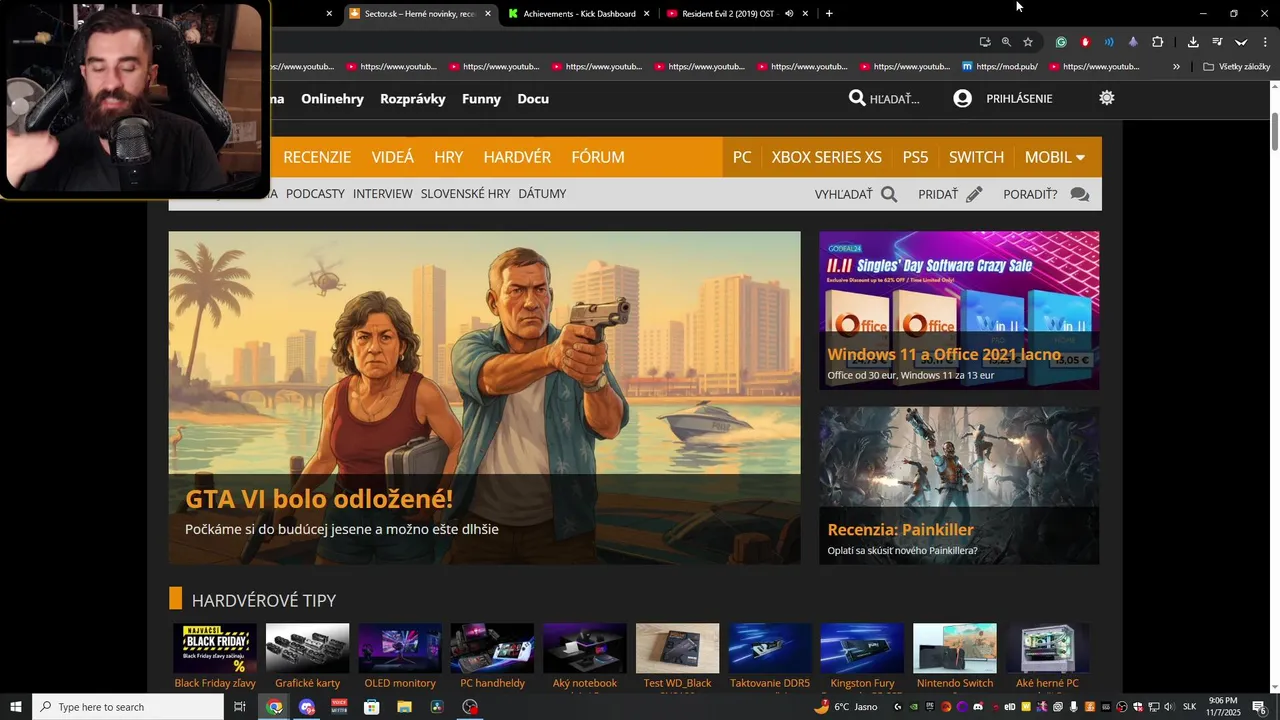Open the Recenzia: Painkiller article

click(959, 486)
